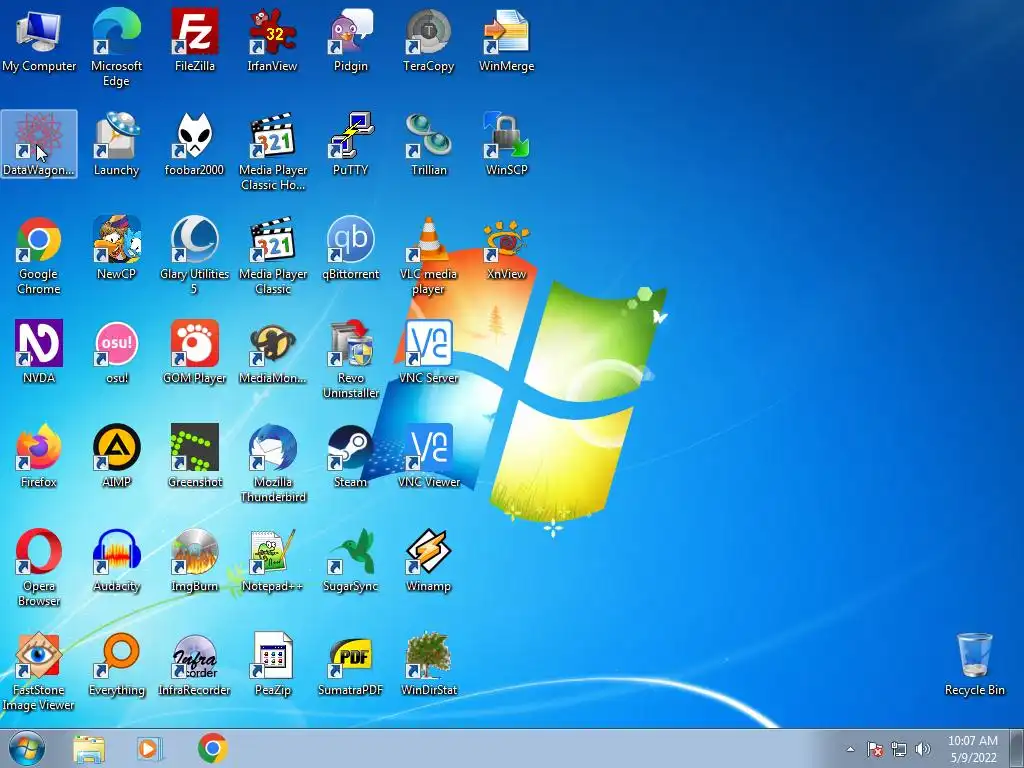Click the Trillian shortcut
This screenshot has width=1024, height=768.
[428, 144]
